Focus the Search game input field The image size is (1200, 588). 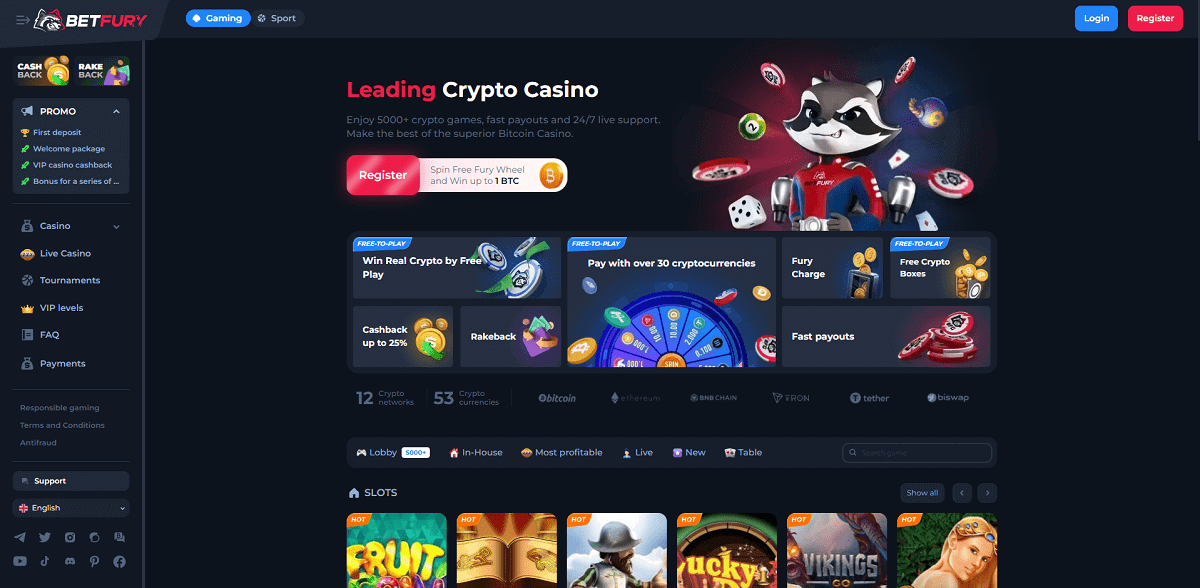point(917,453)
